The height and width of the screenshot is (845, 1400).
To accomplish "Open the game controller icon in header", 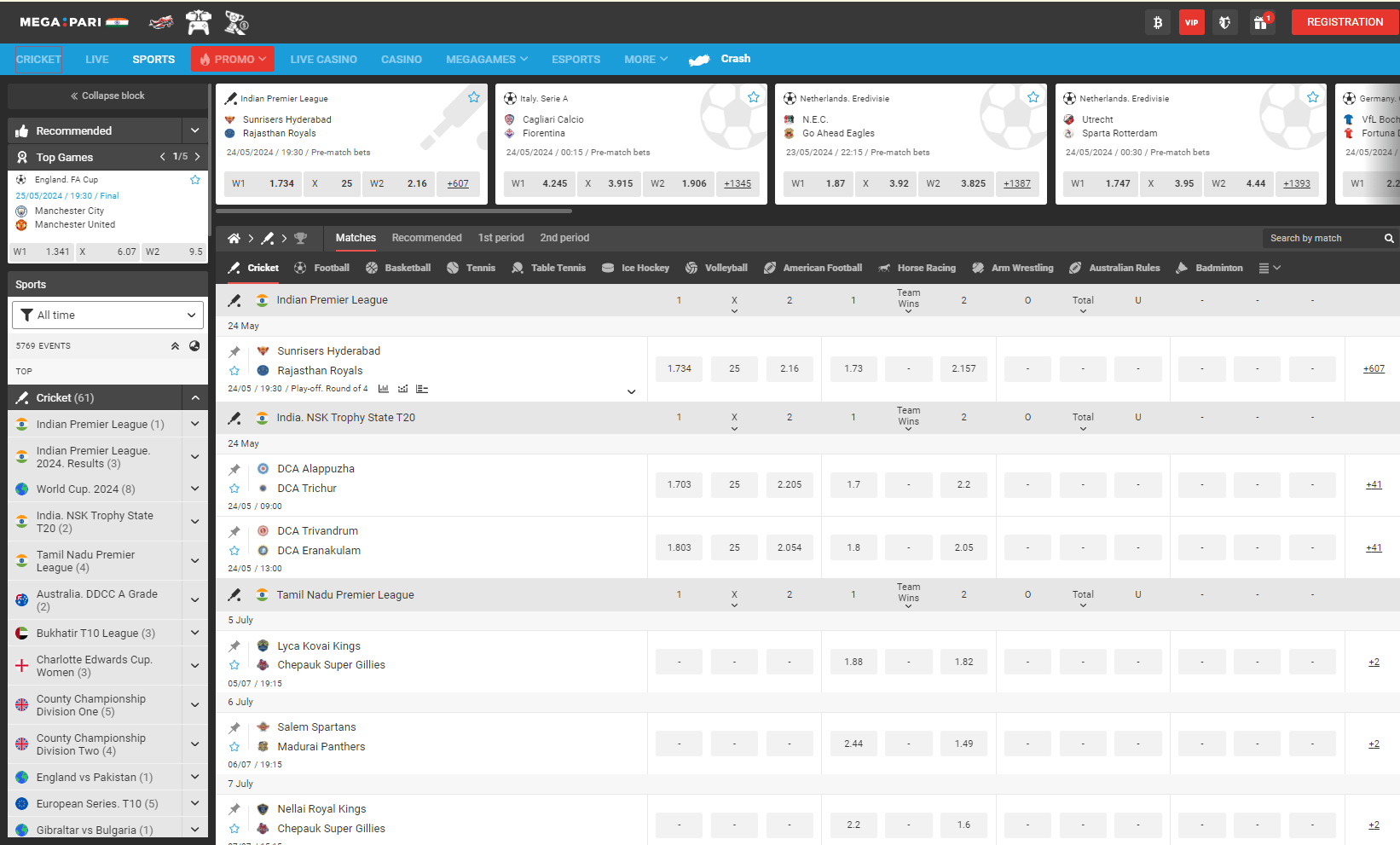I will point(199,22).
